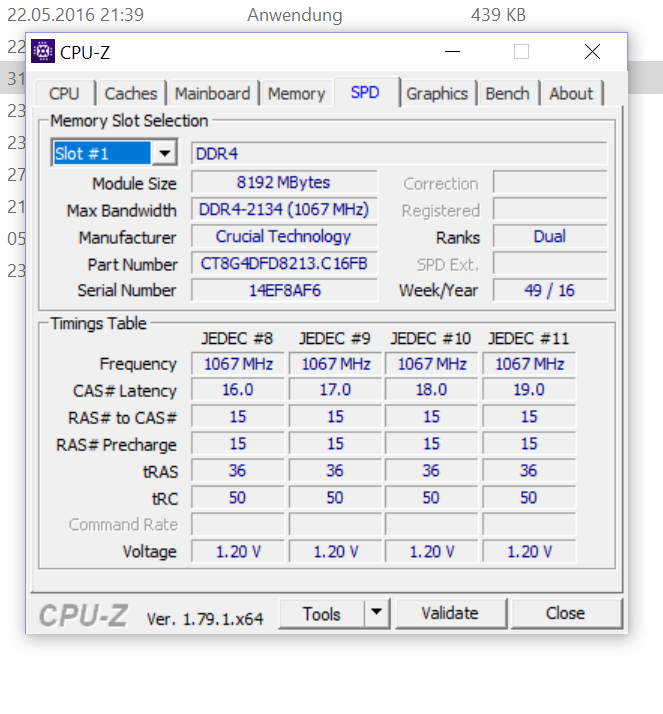The height and width of the screenshot is (714, 663).
Task: Click CAS# Latency value 17.0
Action: (x=335, y=390)
